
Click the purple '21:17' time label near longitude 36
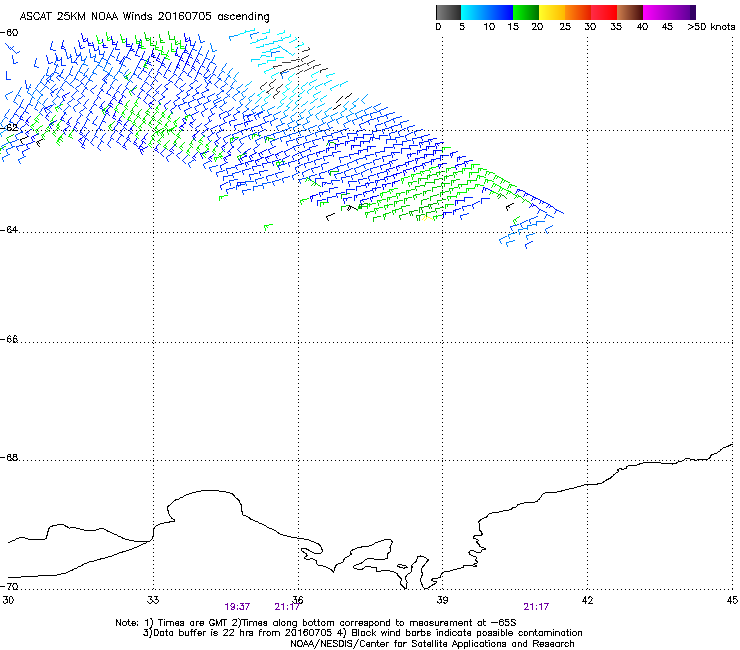pyautogui.click(x=287, y=607)
